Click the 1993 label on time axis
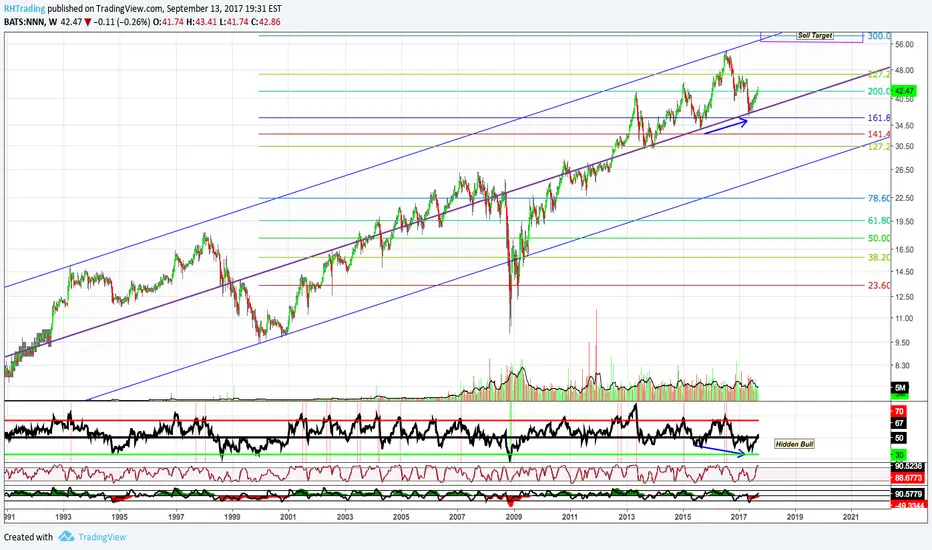Screen dimensions: 932x550 pos(64,517)
